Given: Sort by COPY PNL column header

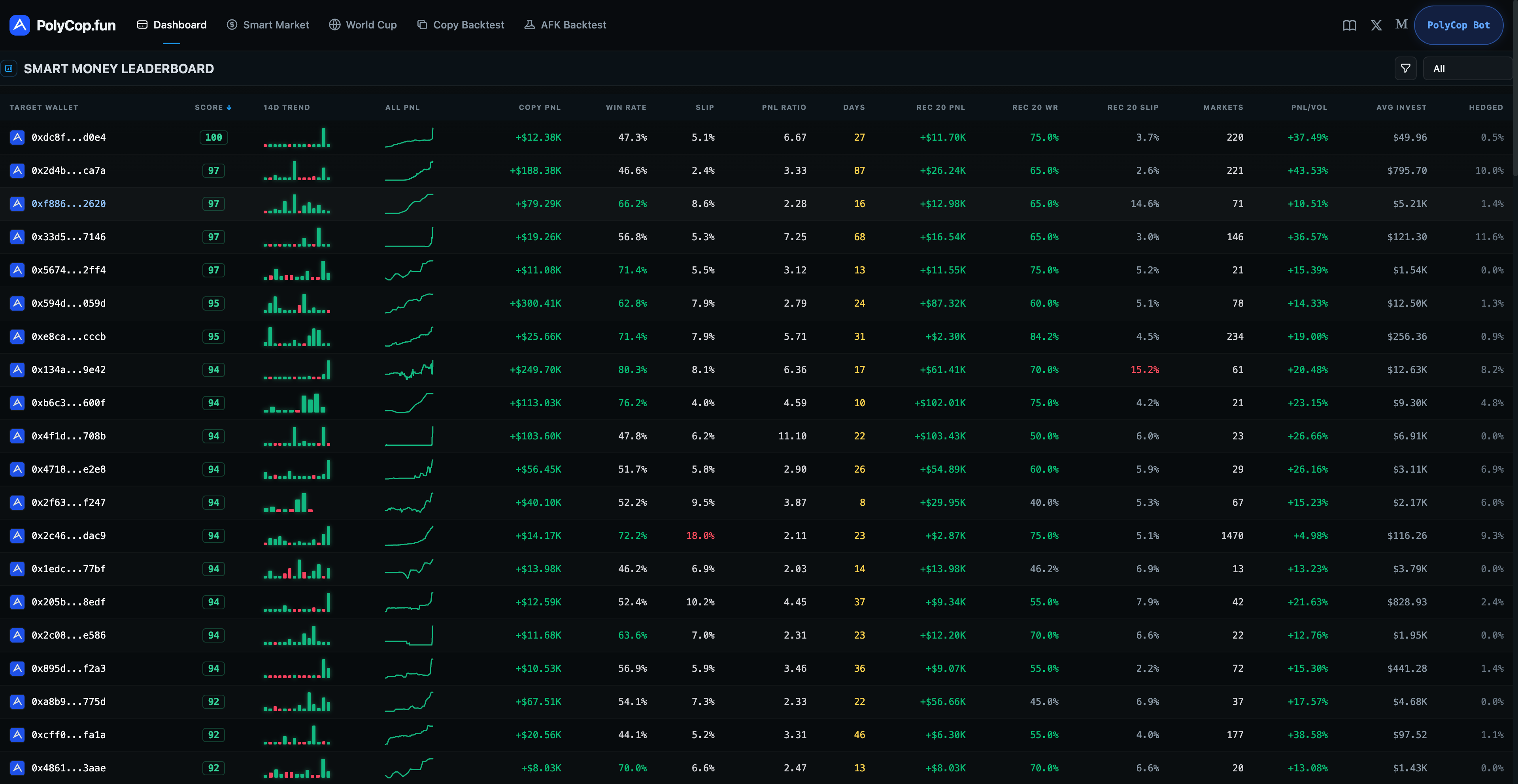Looking at the screenshot, I should (x=540, y=107).
